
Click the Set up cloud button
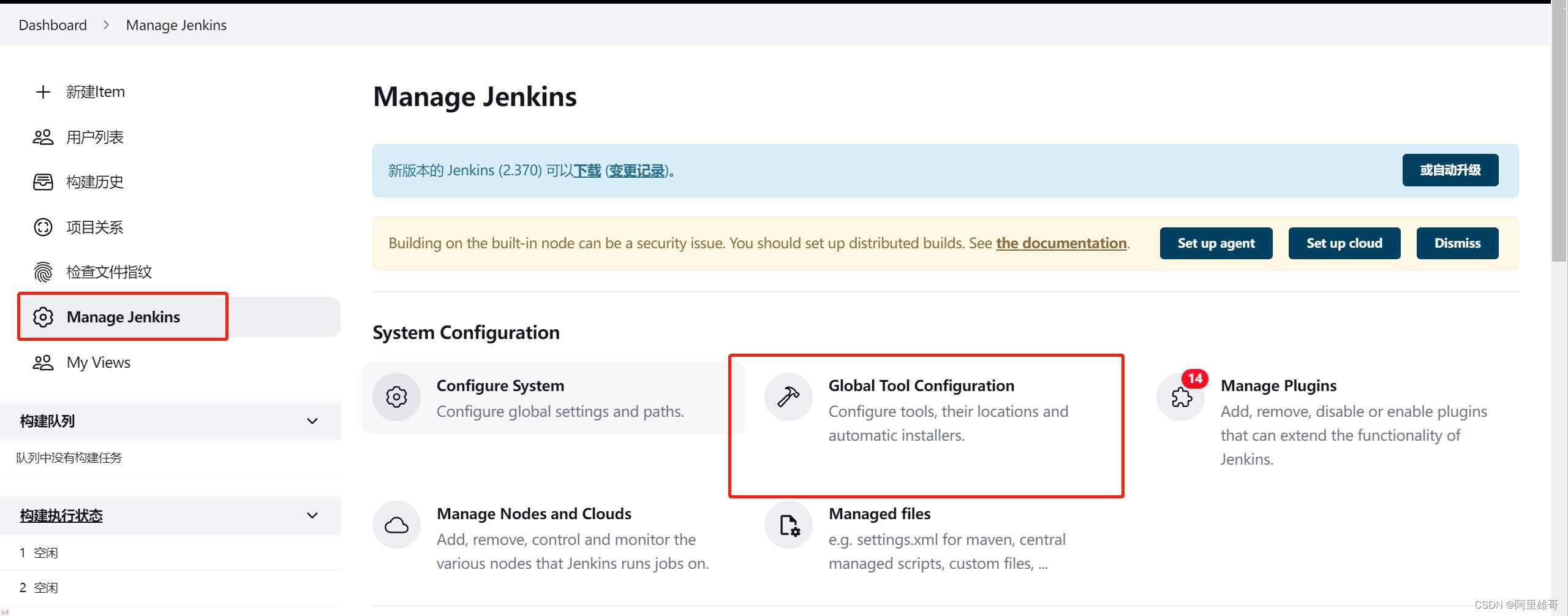(x=1344, y=243)
